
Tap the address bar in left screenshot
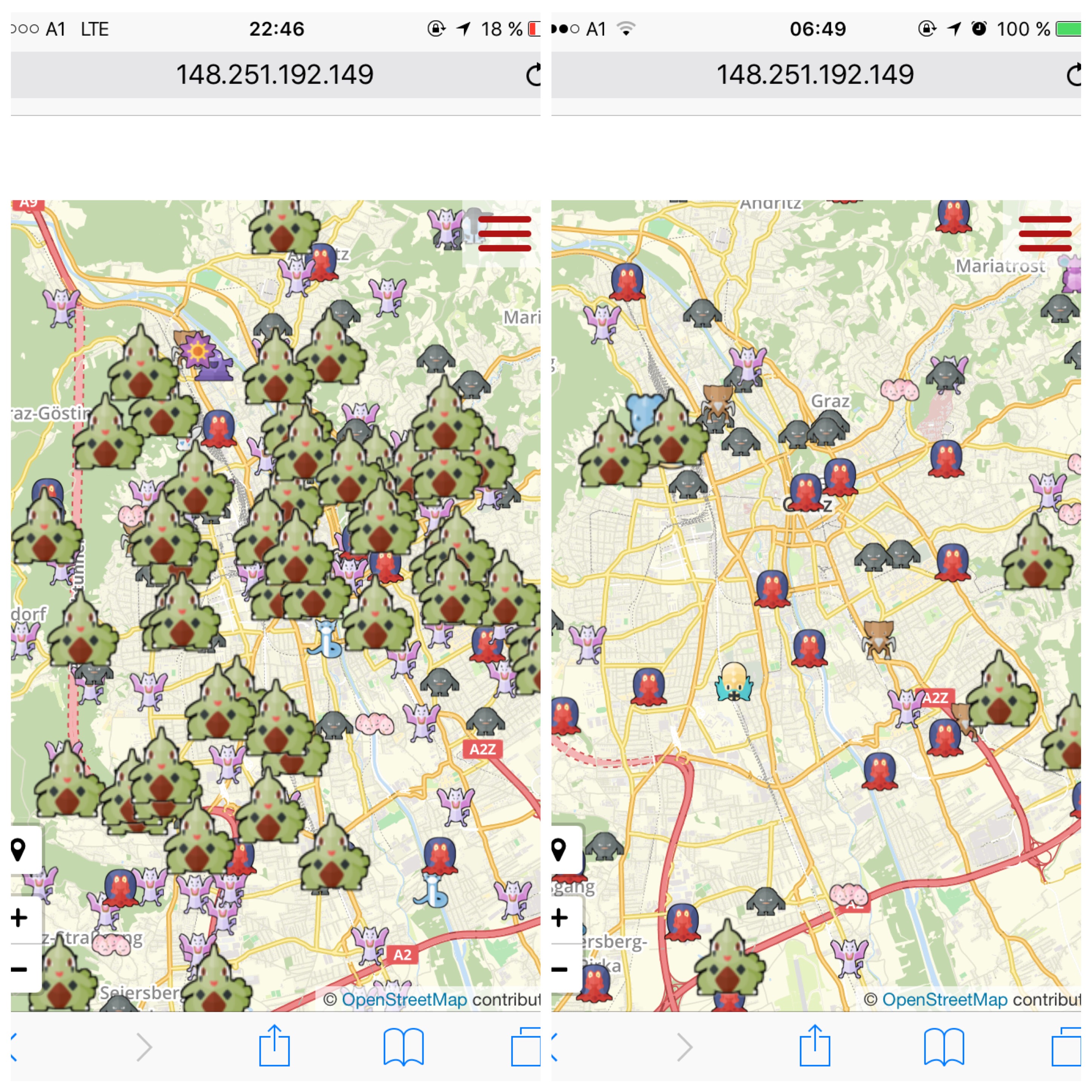click(x=275, y=75)
